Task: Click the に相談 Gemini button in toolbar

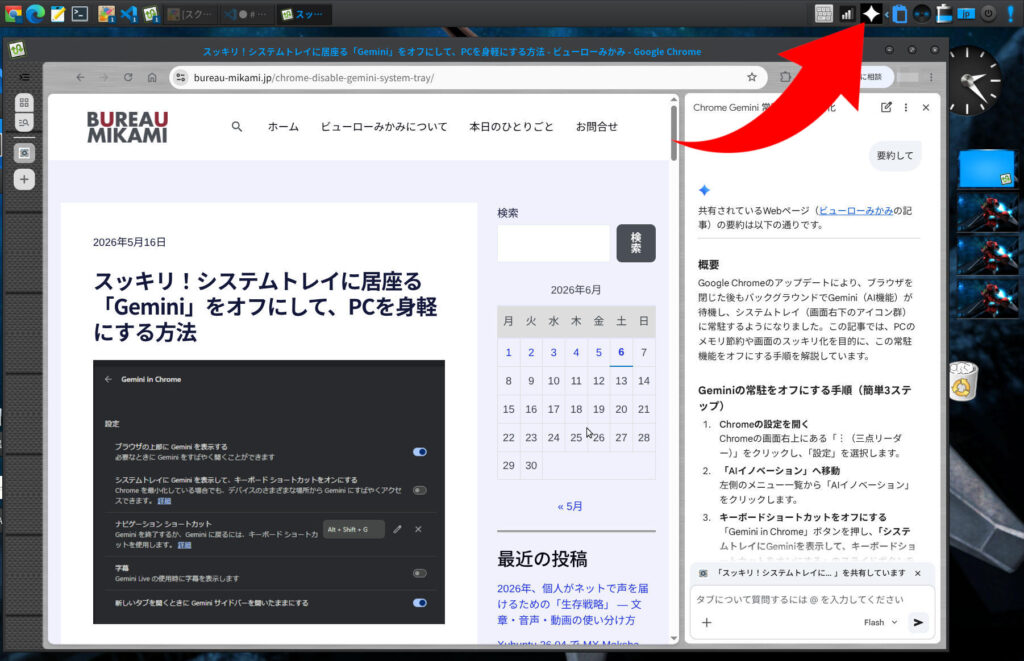Action: [872, 77]
